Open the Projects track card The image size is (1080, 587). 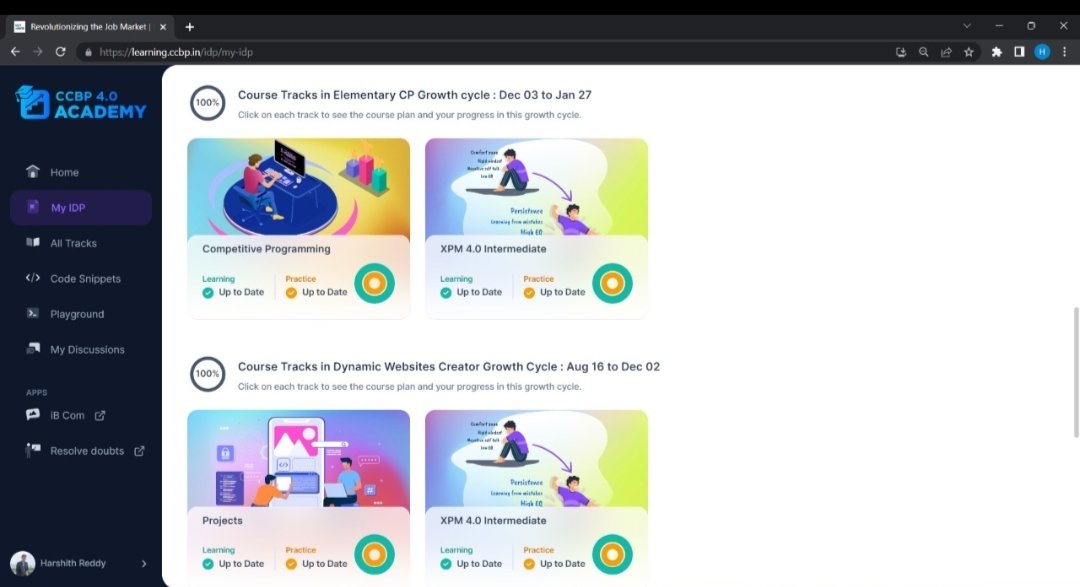click(x=298, y=497)
